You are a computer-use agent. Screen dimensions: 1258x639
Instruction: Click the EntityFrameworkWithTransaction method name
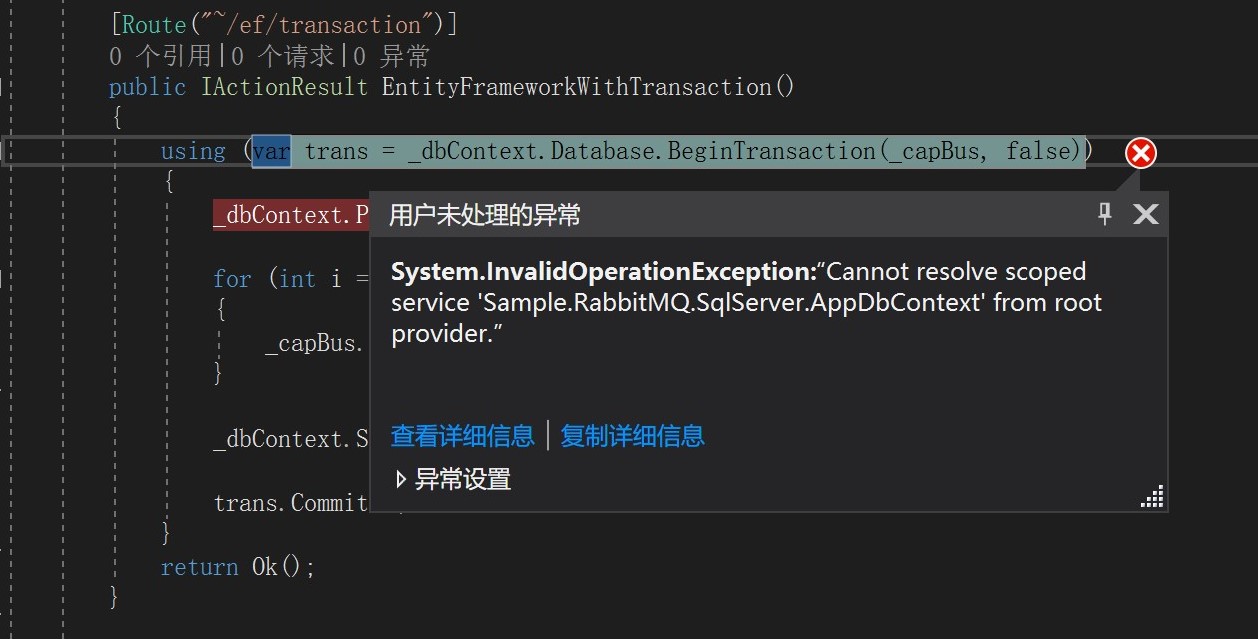click(580, 87)
